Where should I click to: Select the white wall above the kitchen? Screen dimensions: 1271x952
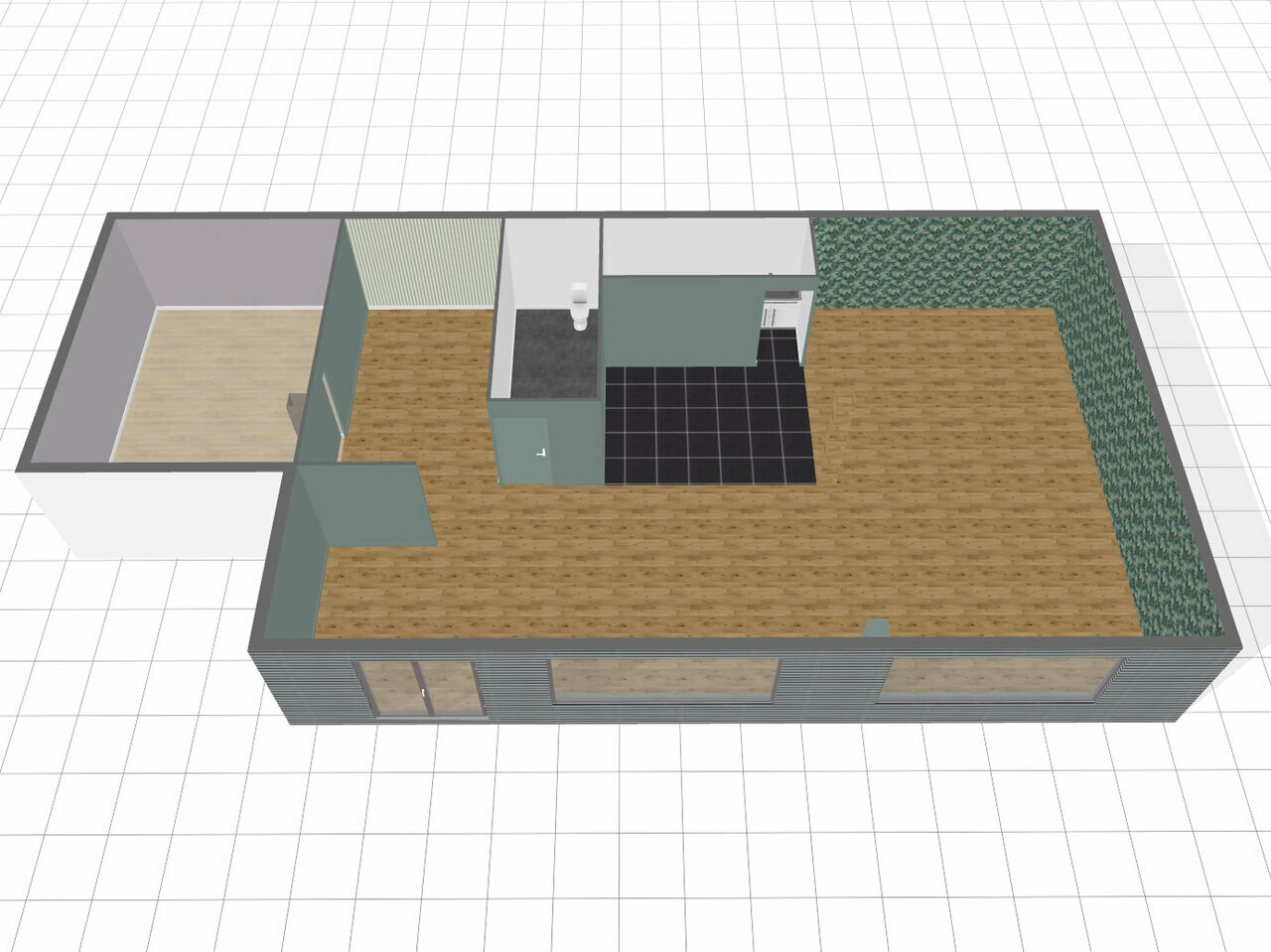(705, 246)
